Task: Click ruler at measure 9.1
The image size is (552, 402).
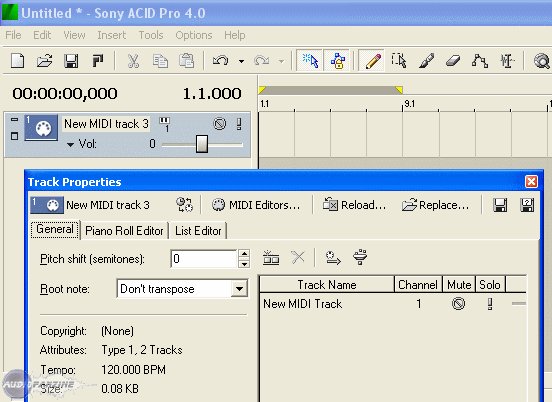Action: [409, 104]
